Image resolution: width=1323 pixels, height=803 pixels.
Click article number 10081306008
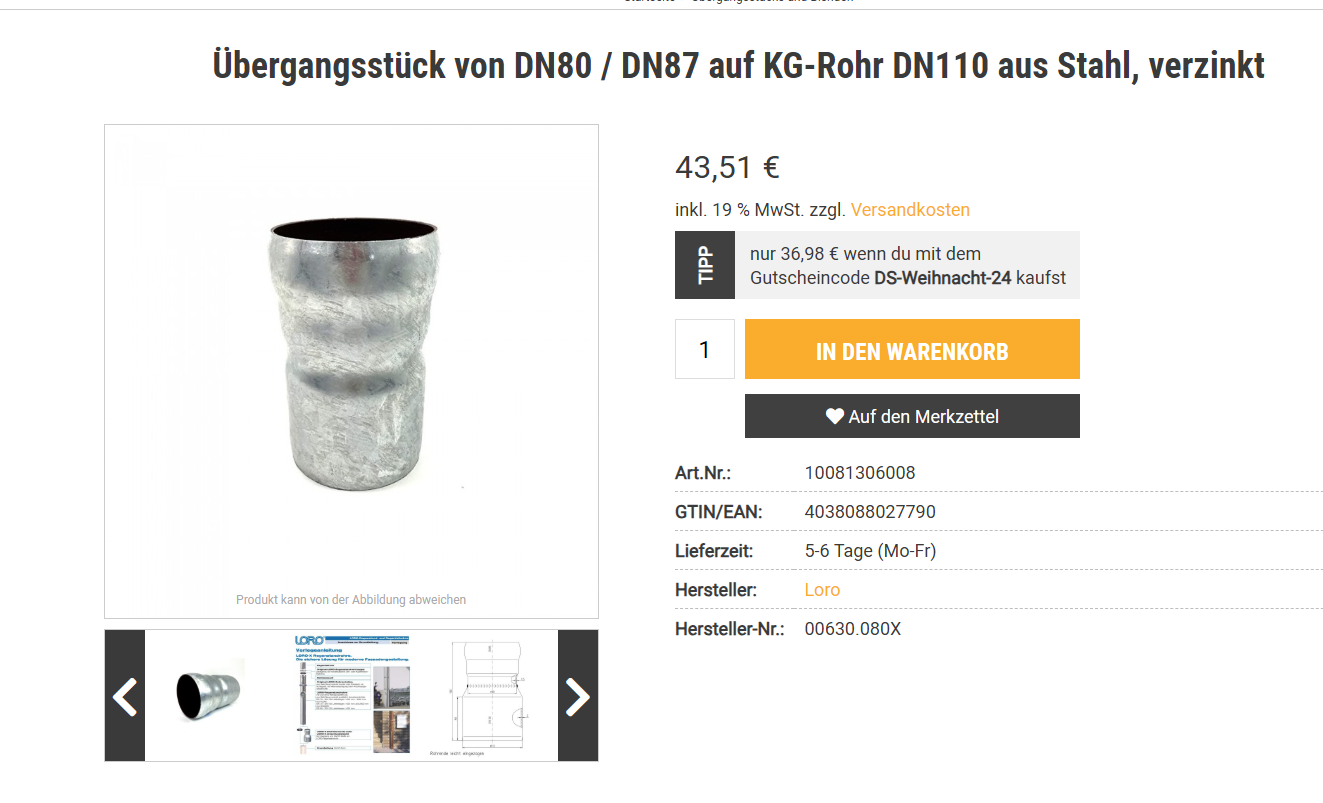pos(860,473)
